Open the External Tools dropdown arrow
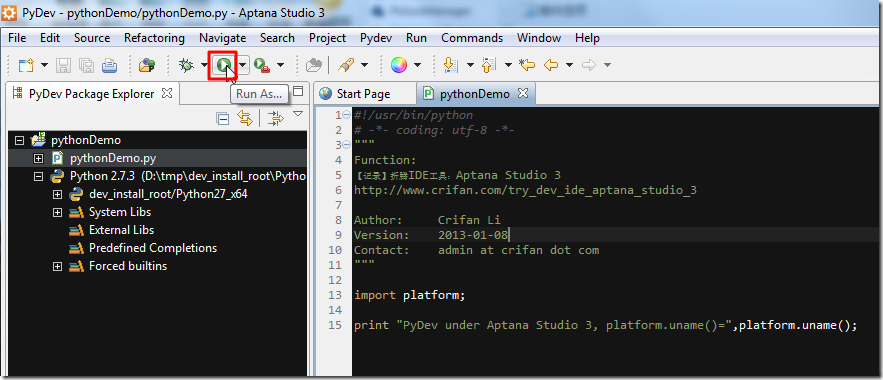This screenshot has height=380, width=883. coord(280,65)
